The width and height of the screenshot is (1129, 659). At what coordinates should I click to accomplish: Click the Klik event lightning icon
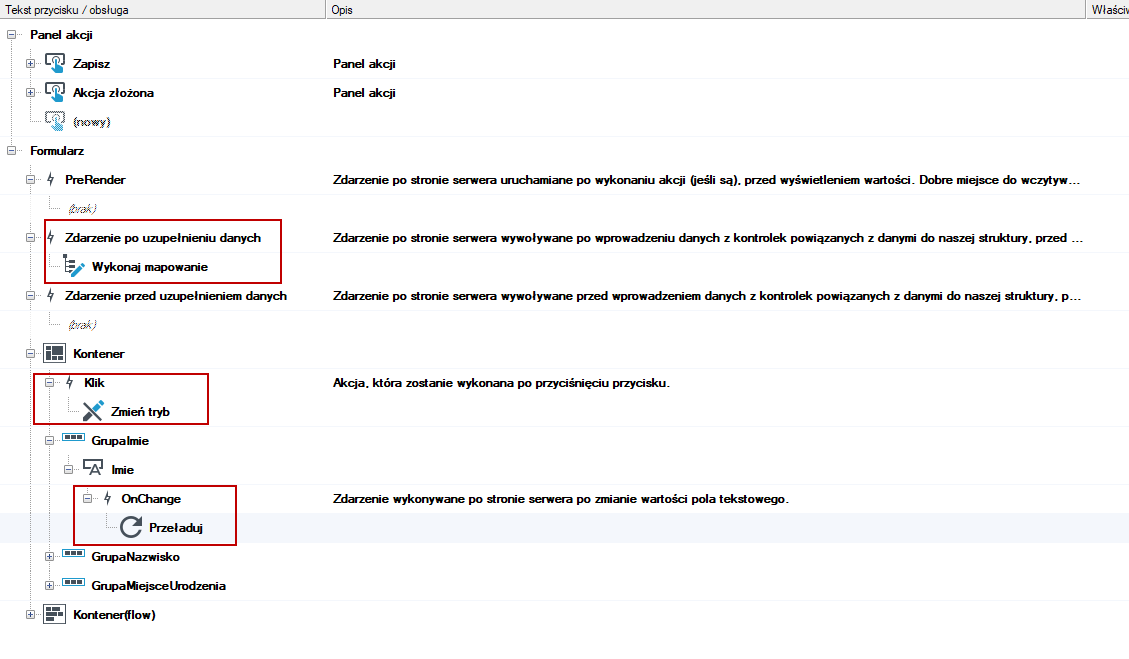69,382
